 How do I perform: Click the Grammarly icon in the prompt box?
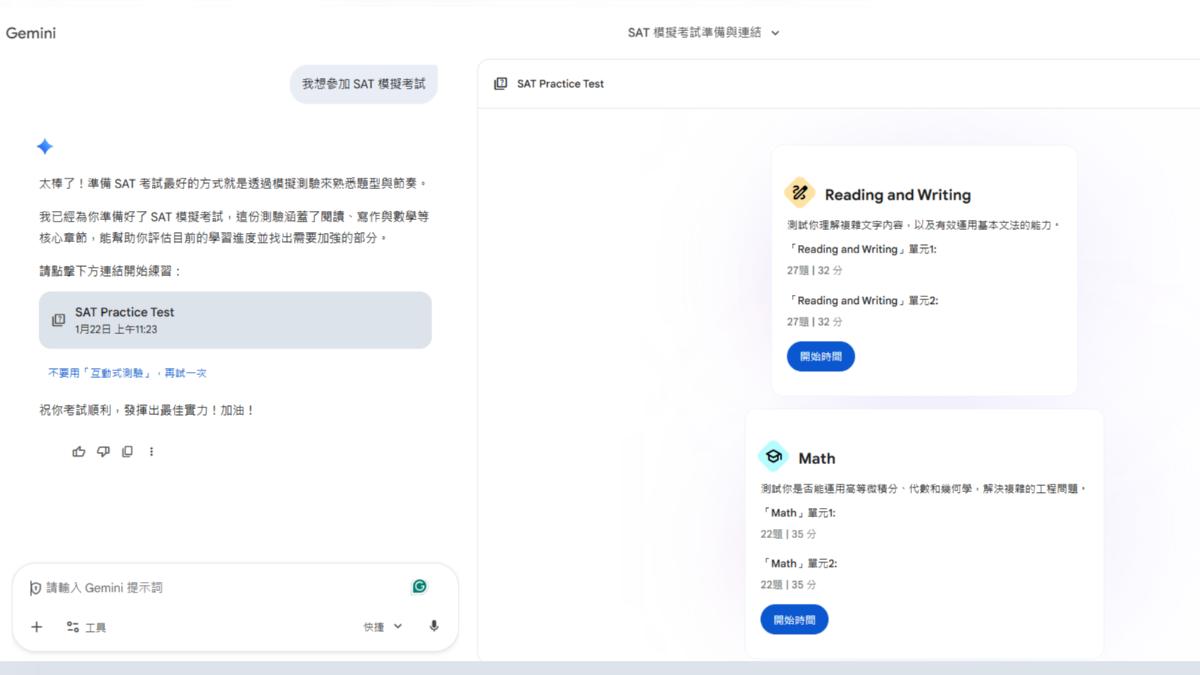tap(420, 587)
